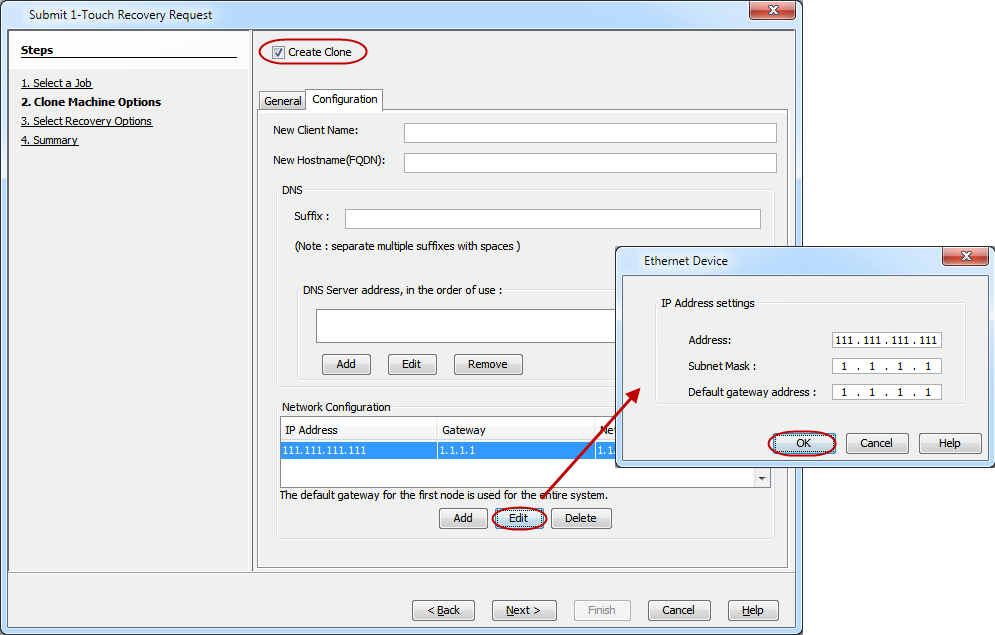Toggle the Create Clone checkbox

tap(279, 52)
